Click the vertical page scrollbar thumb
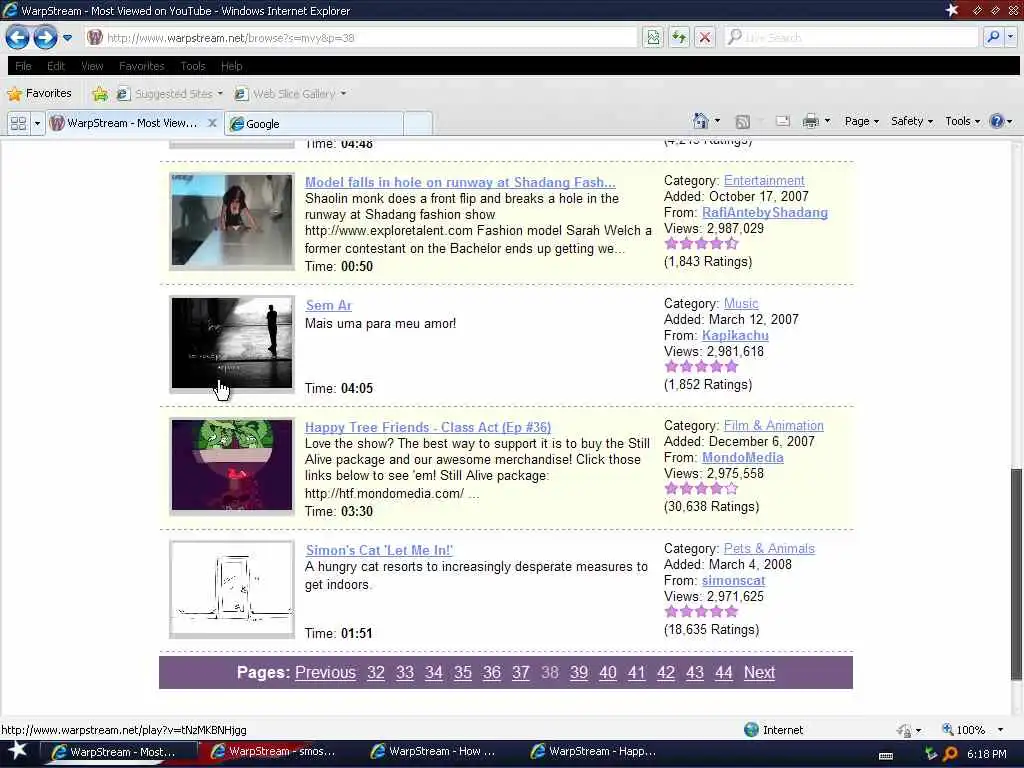 tap(1016, 574)
